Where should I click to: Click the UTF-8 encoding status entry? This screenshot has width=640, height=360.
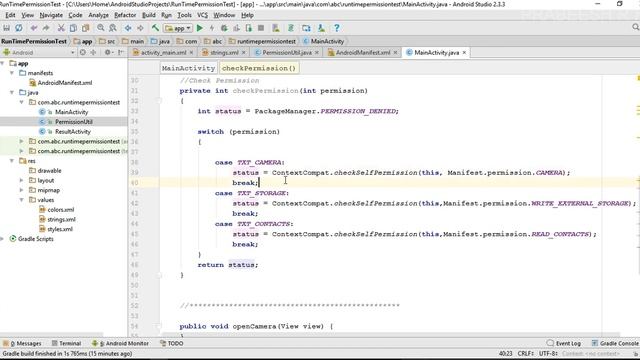(x=548, y=353)
